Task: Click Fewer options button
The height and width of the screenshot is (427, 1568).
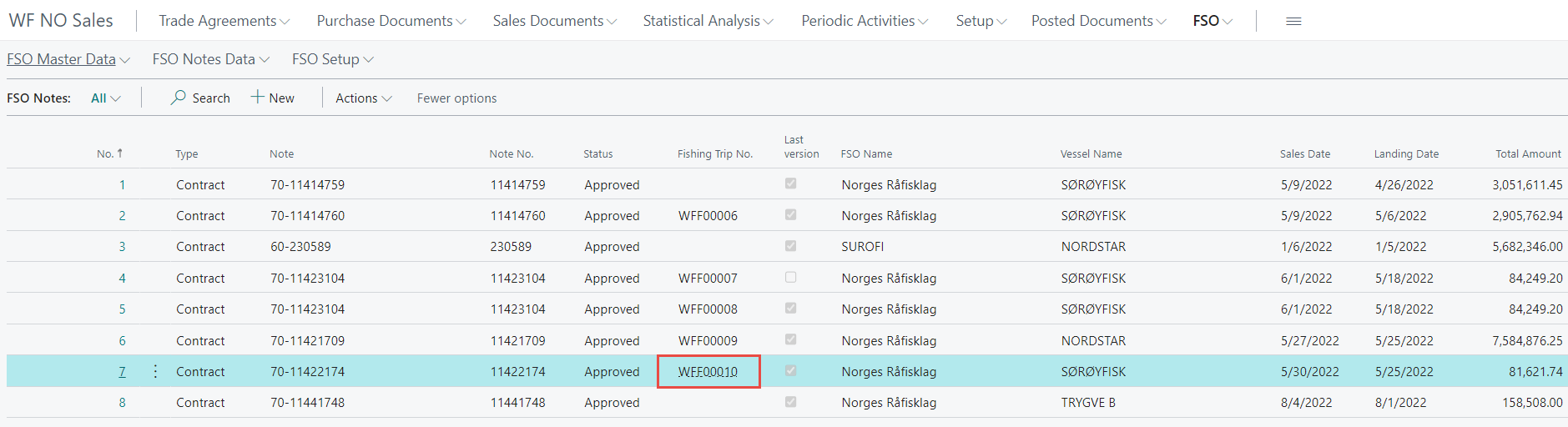Action: pos(456,98)
